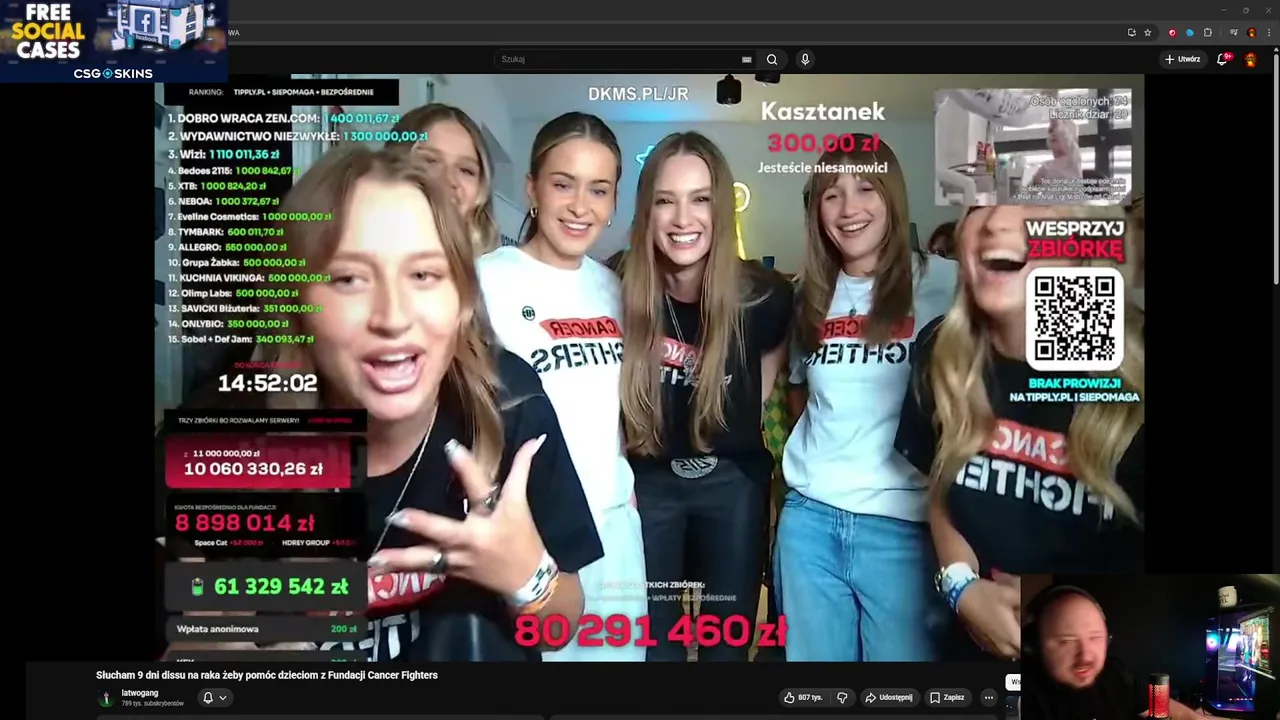The image size is (1280, 720).
Task: Click the WESPRZYJ ZBIÓRKĘ overlay label
Action: click(1075, 240)
